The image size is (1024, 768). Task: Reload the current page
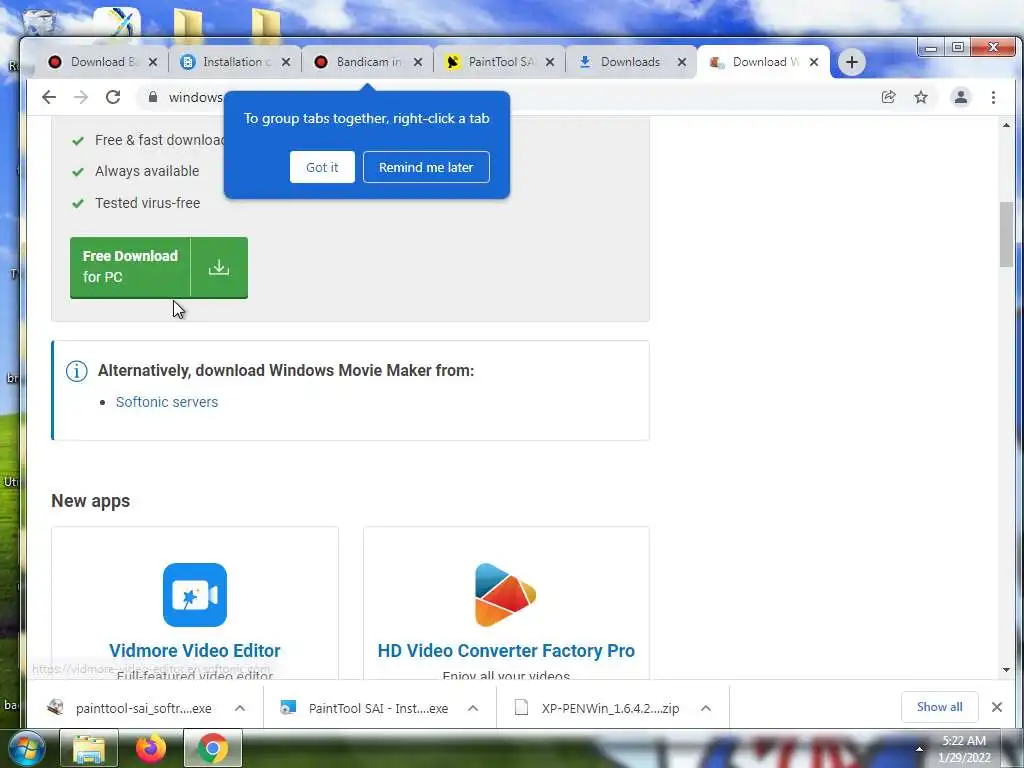click(113, 97)
